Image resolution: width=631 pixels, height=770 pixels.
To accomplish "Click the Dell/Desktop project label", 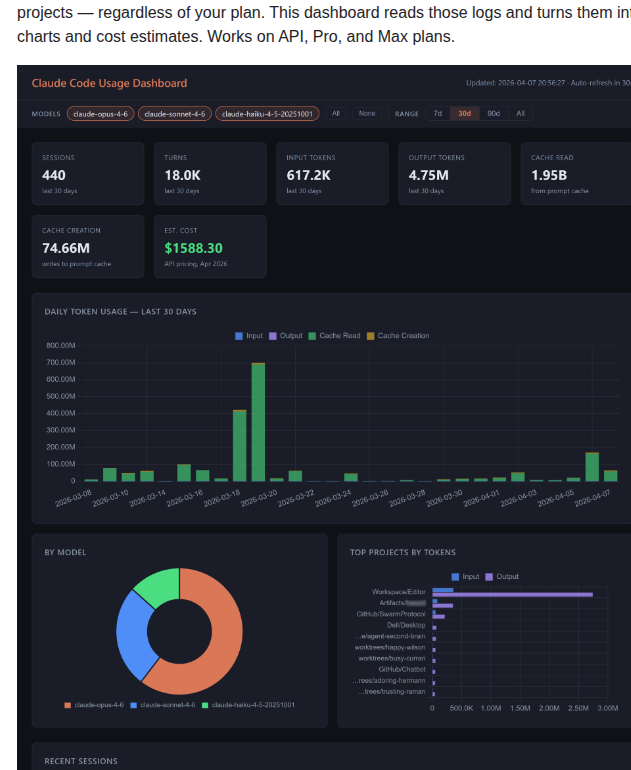I will click(406, 625).
